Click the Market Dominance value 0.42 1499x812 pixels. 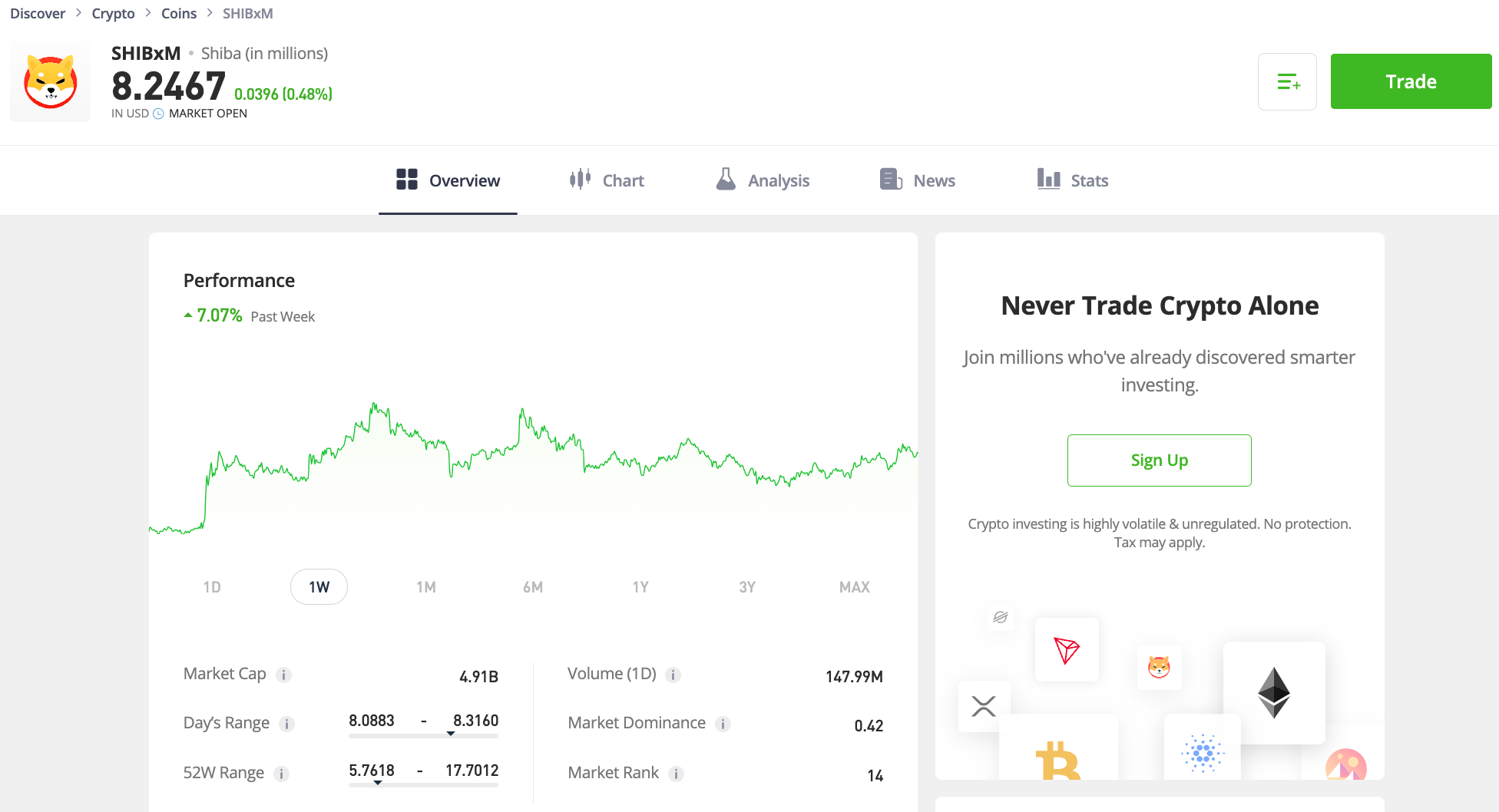point(869,726)
